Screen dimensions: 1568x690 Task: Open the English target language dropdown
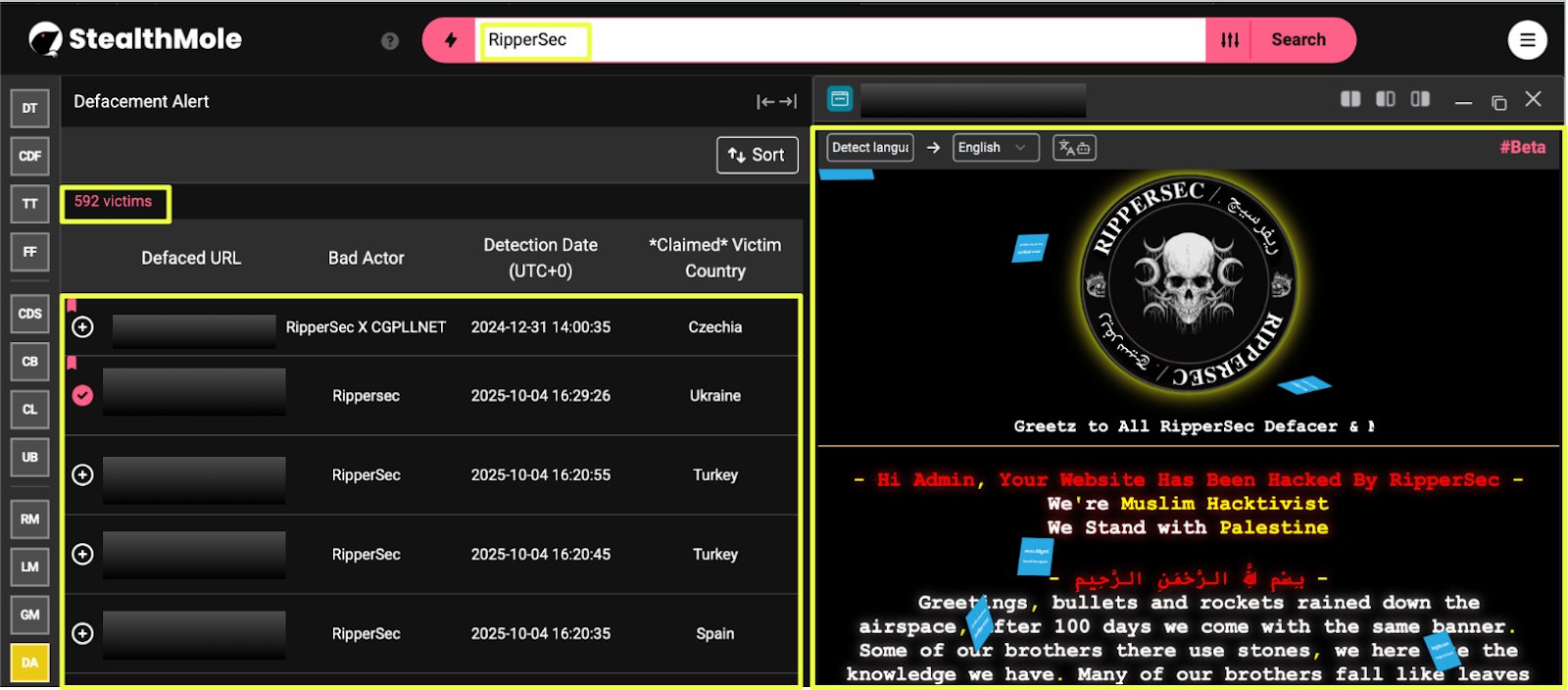coord(995,148)
